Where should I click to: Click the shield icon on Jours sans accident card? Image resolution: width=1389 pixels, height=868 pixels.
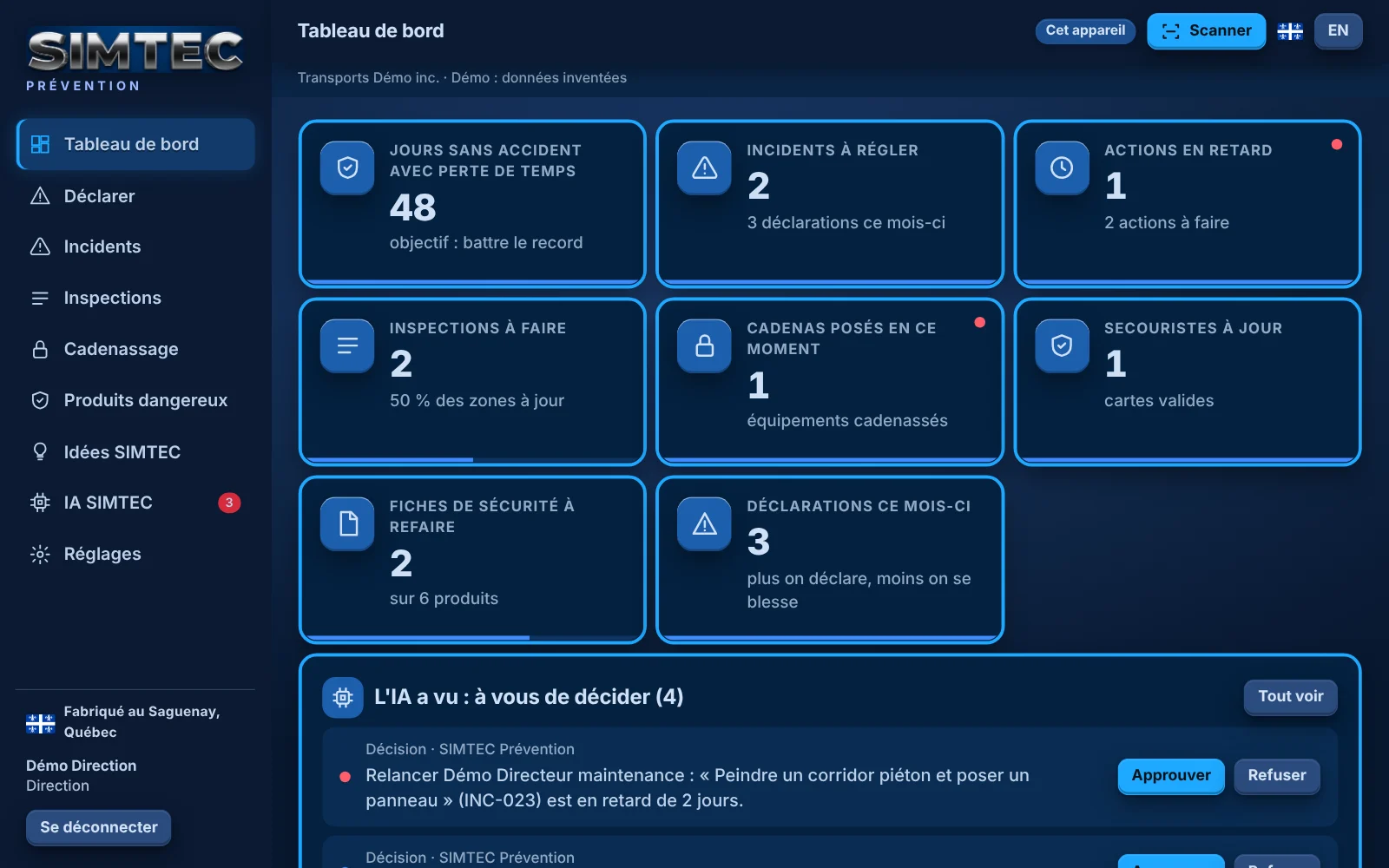tap(347, 168)
